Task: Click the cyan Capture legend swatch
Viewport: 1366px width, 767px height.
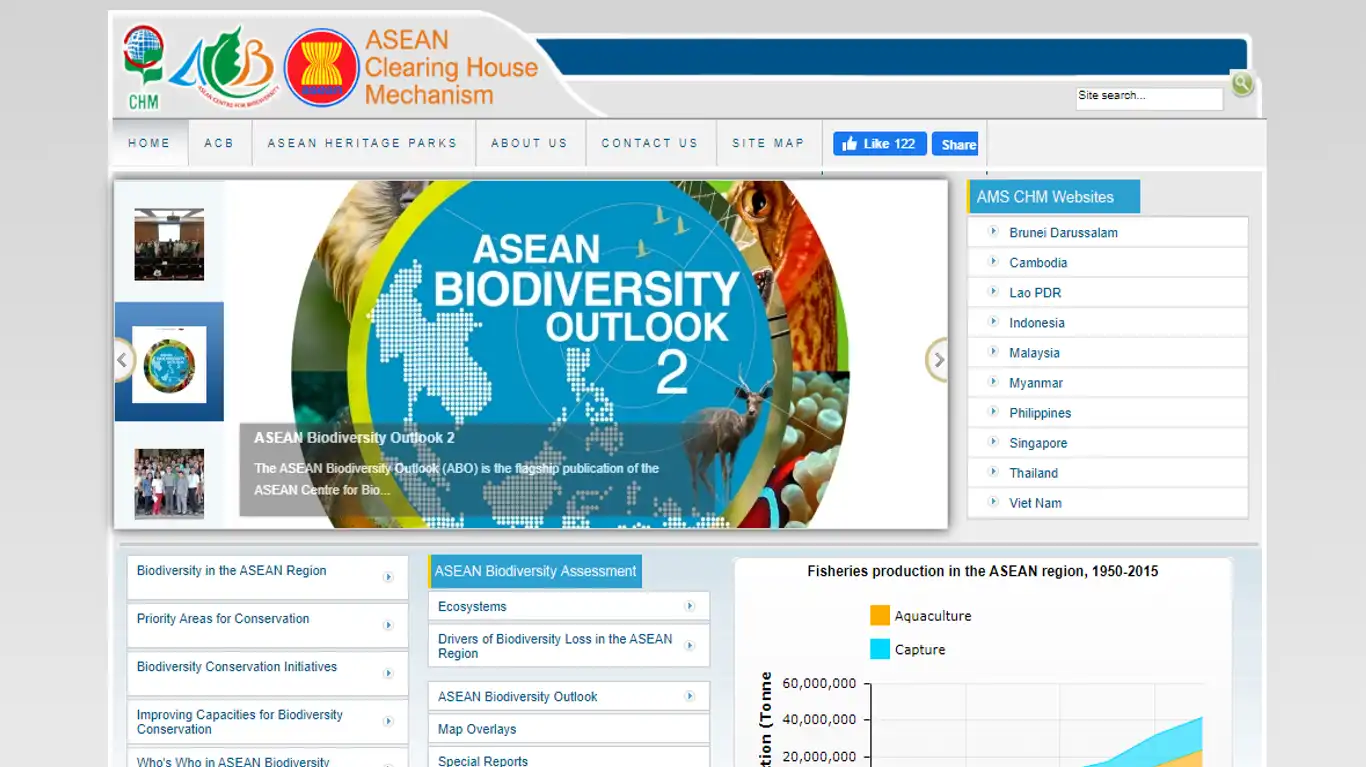Action: (x=880, y=649)
